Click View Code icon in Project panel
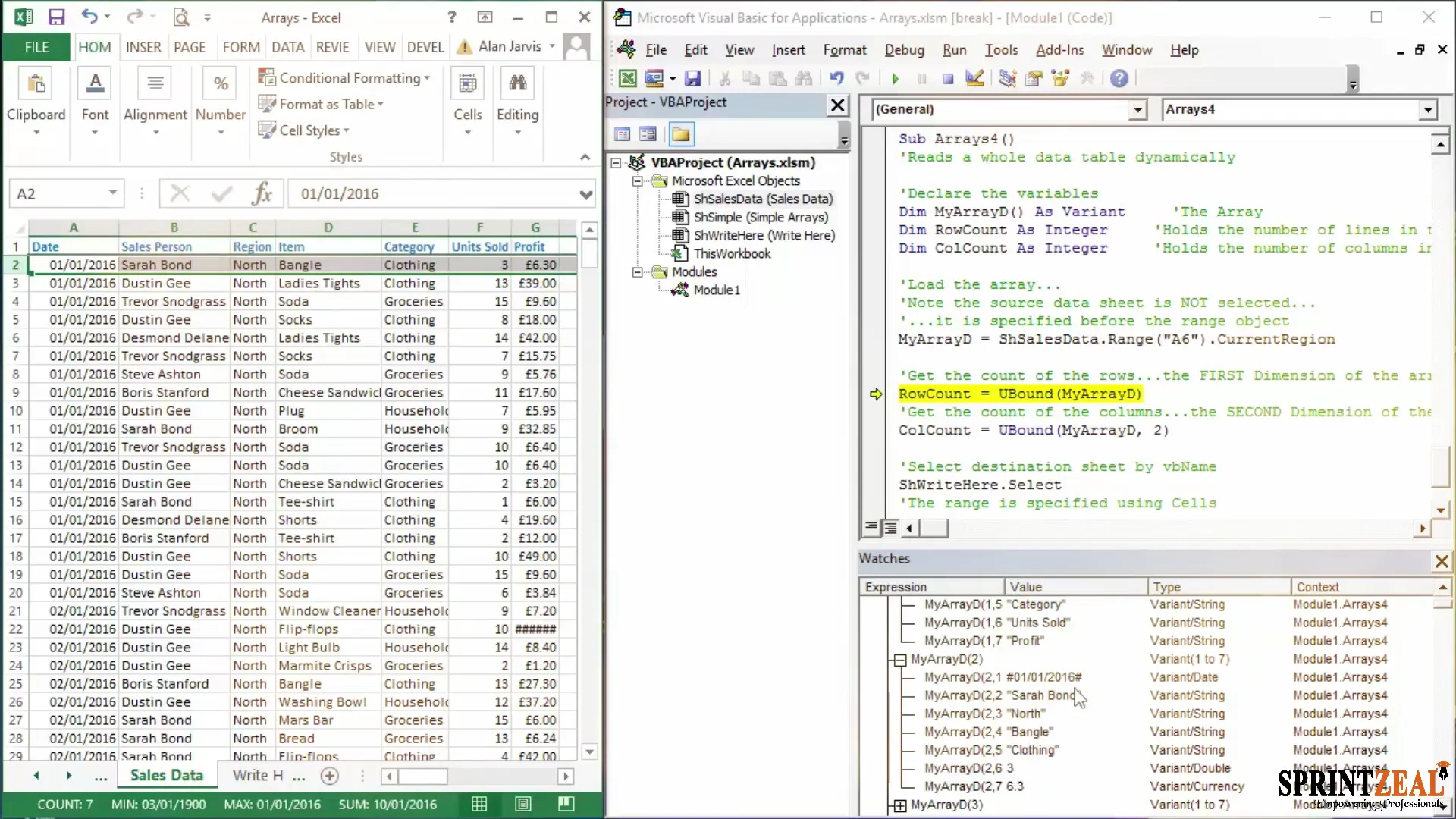Screen dimensions: 1456x819 [623, 134]
